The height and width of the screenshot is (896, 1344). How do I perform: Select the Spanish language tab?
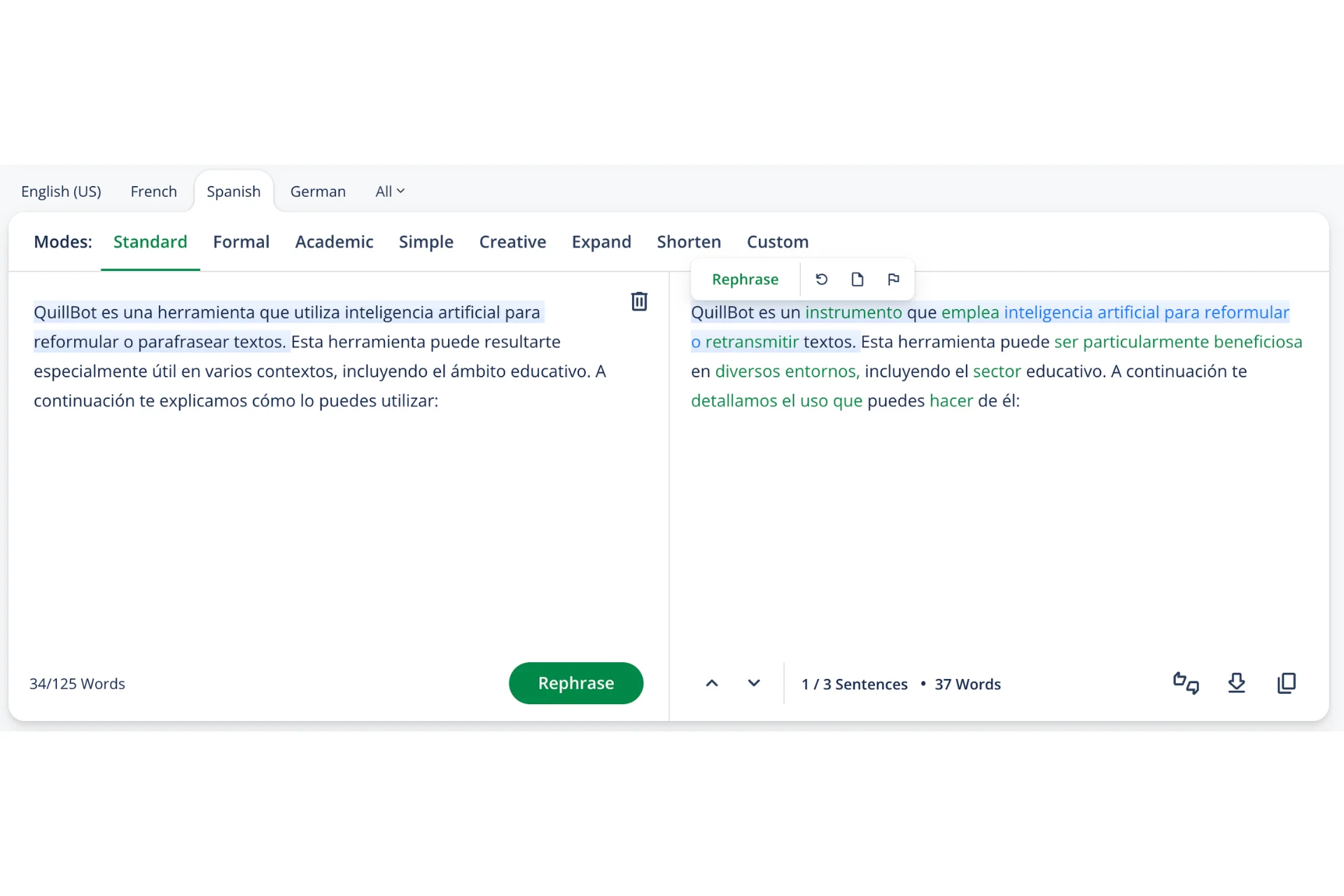pos(234,191)
